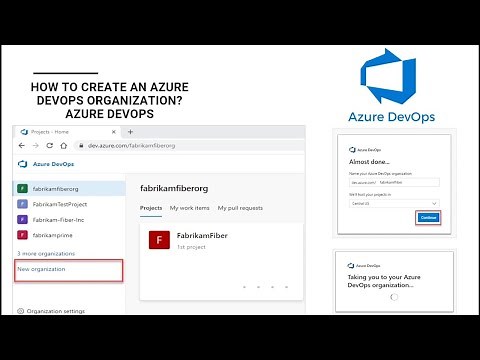Screen dimensions: 480x360
Task: Switch to the Projects tab
Action: [151, 208]
